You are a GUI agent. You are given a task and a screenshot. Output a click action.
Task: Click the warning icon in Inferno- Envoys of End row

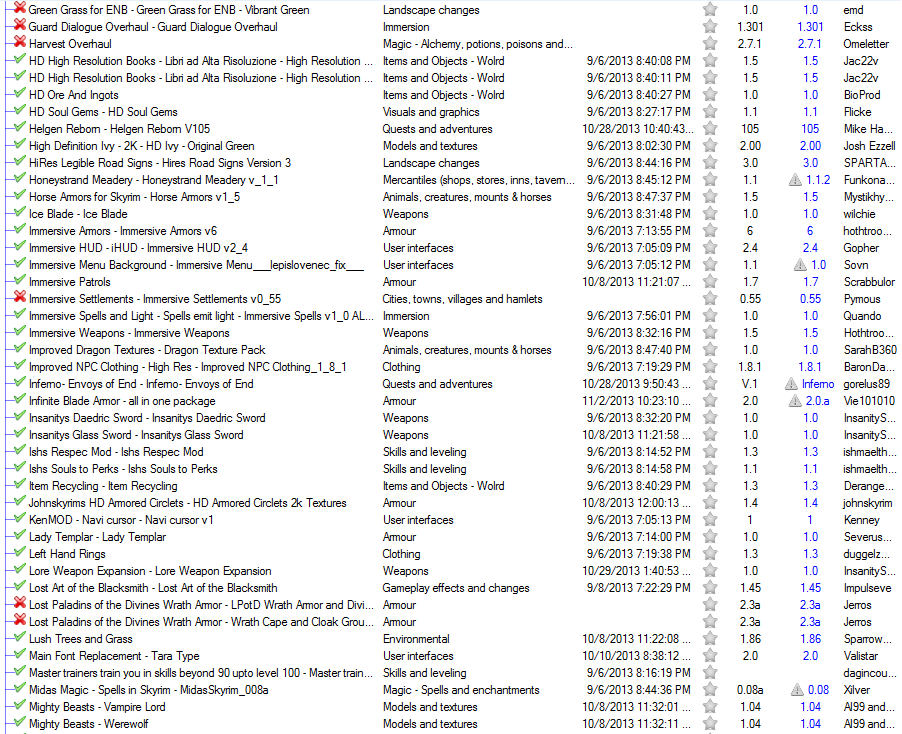(x=792, y=384)
